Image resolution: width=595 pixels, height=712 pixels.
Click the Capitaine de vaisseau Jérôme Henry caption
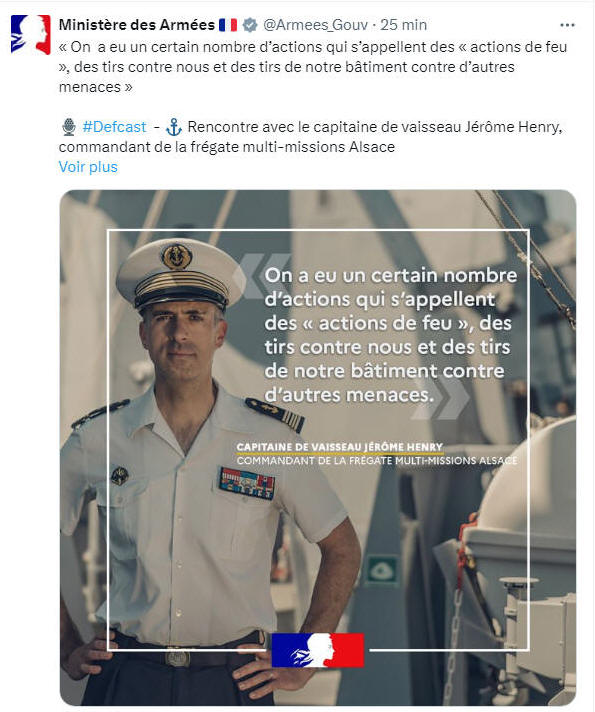tap(340, 447)
